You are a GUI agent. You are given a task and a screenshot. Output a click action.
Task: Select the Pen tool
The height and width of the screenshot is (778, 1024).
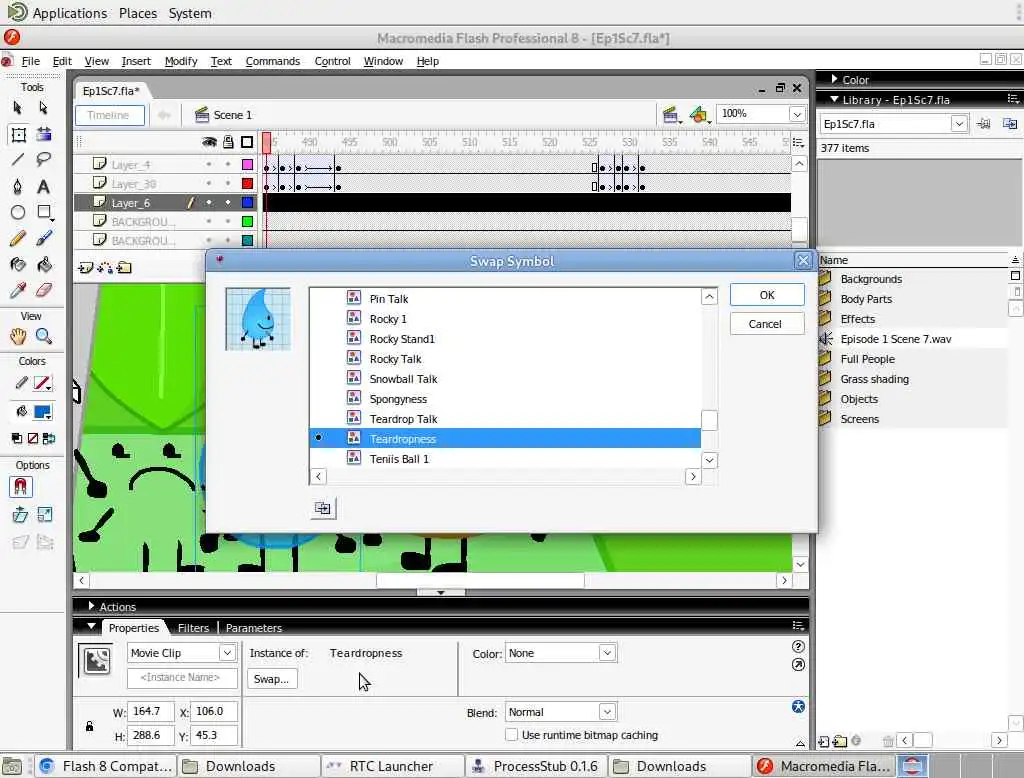[x=18, y=186]
